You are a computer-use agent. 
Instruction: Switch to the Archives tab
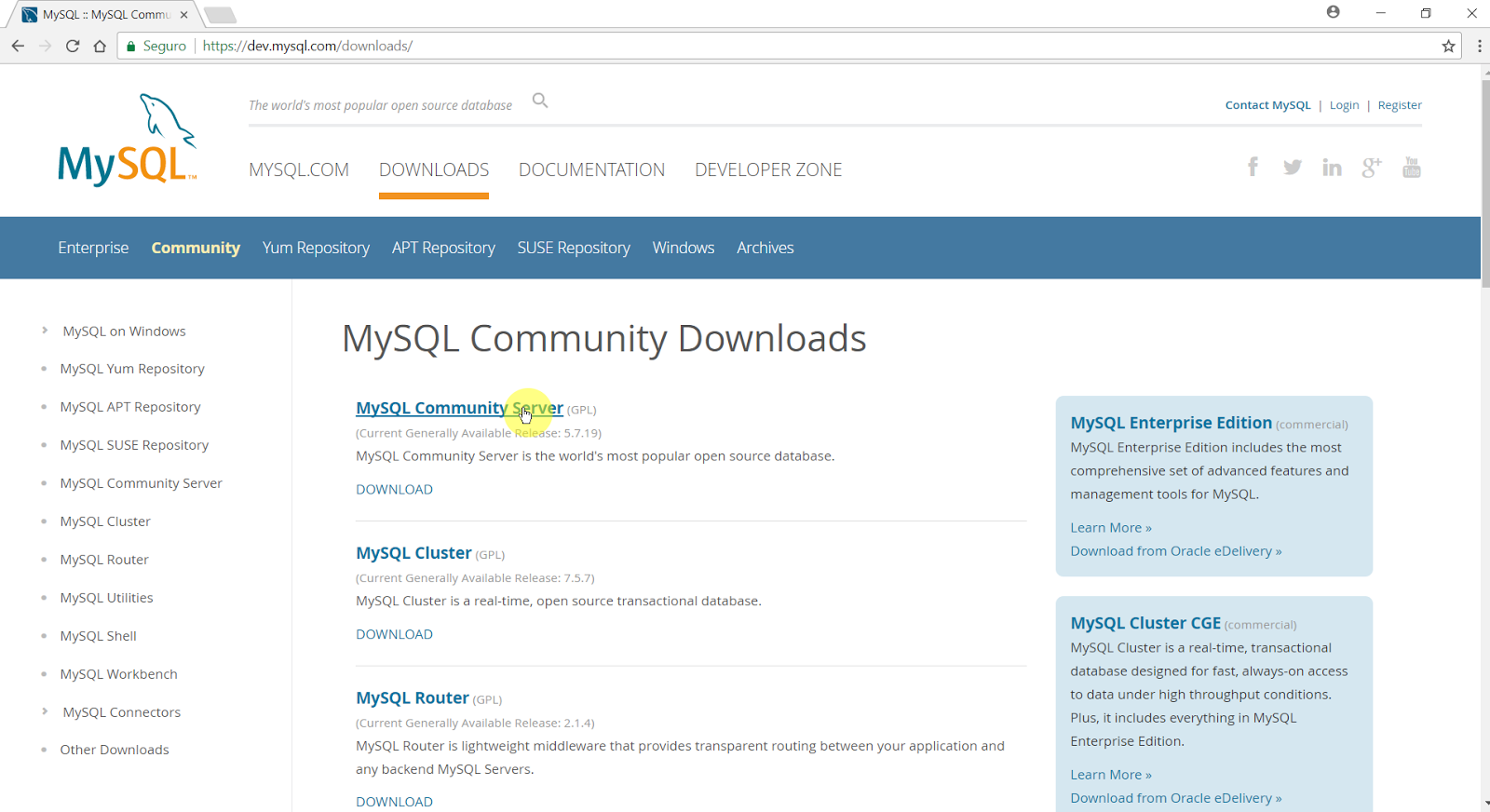pyautogui.click(x=765, y=248)
